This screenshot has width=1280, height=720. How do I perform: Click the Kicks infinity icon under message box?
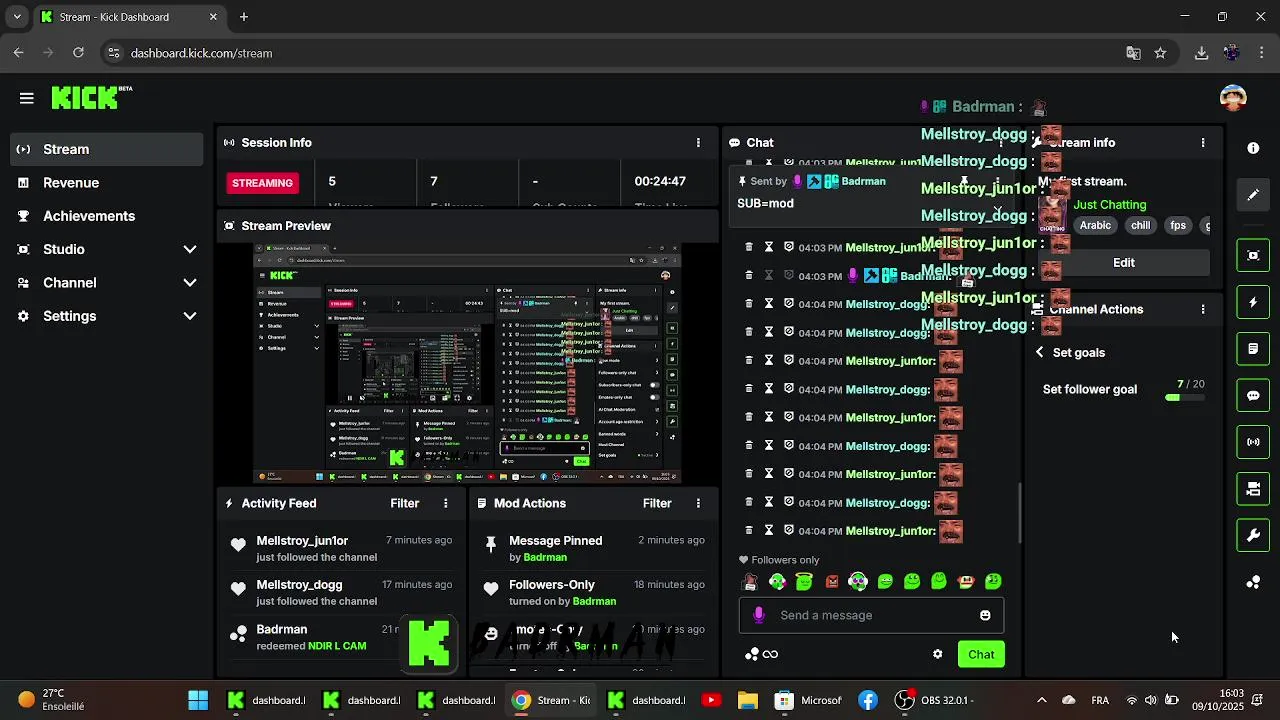click(762, 654)
